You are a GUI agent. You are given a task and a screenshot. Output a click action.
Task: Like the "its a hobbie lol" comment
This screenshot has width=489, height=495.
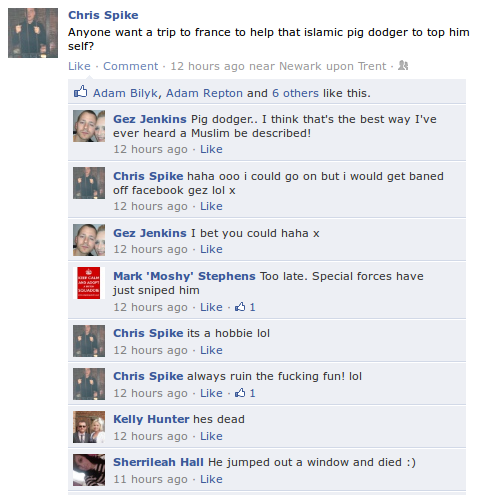211,350
